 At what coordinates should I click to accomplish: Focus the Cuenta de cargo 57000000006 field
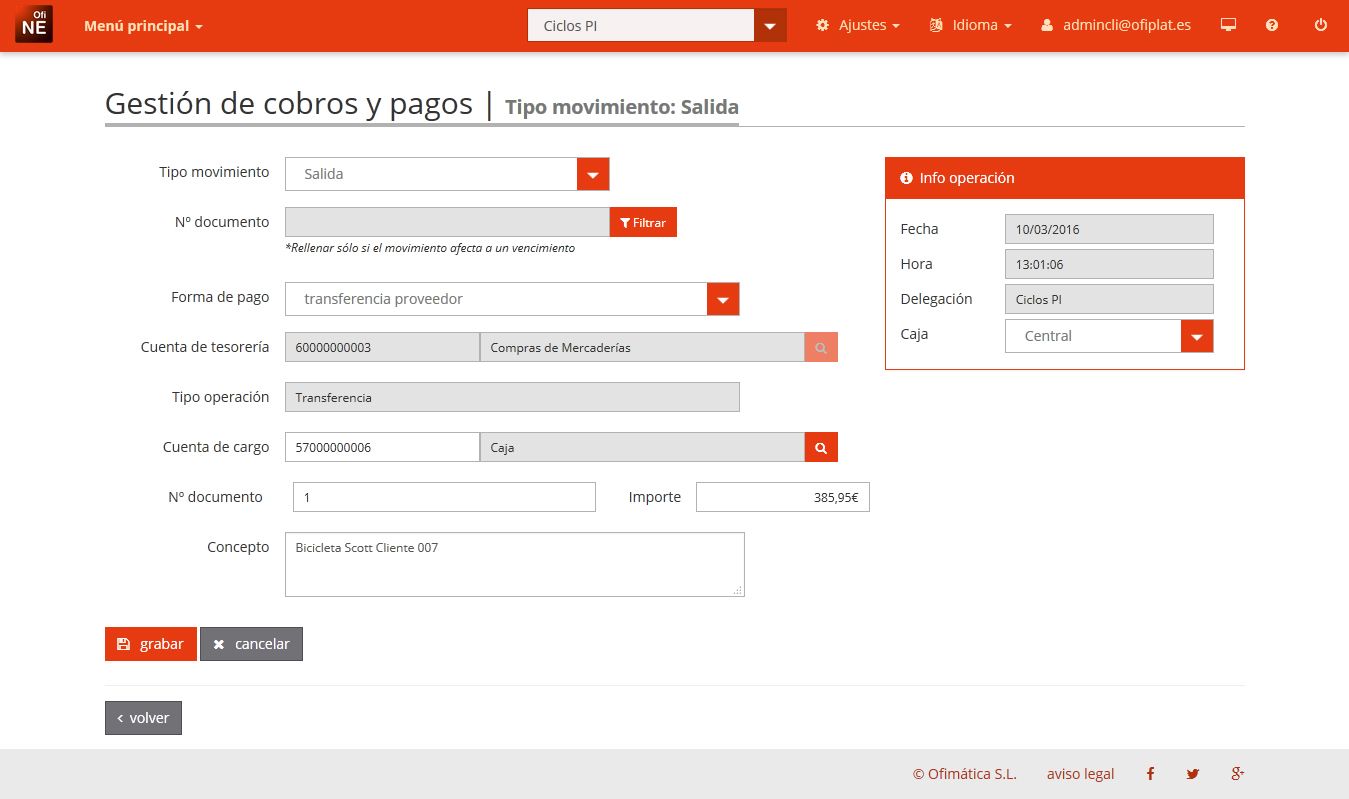point(382,447)
